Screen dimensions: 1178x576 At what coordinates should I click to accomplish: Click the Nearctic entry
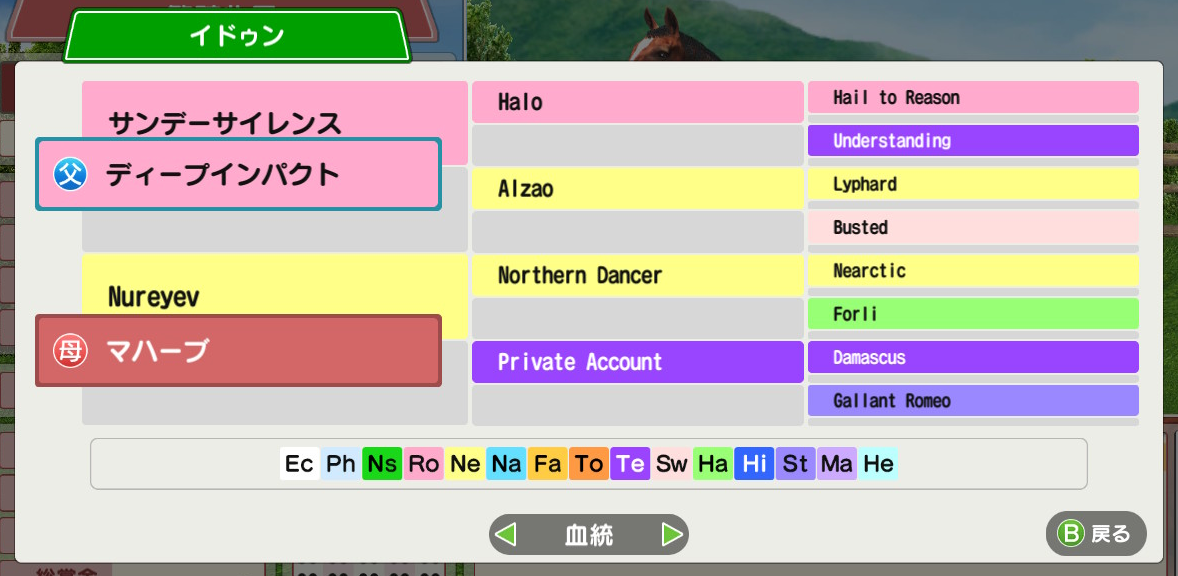973,270
